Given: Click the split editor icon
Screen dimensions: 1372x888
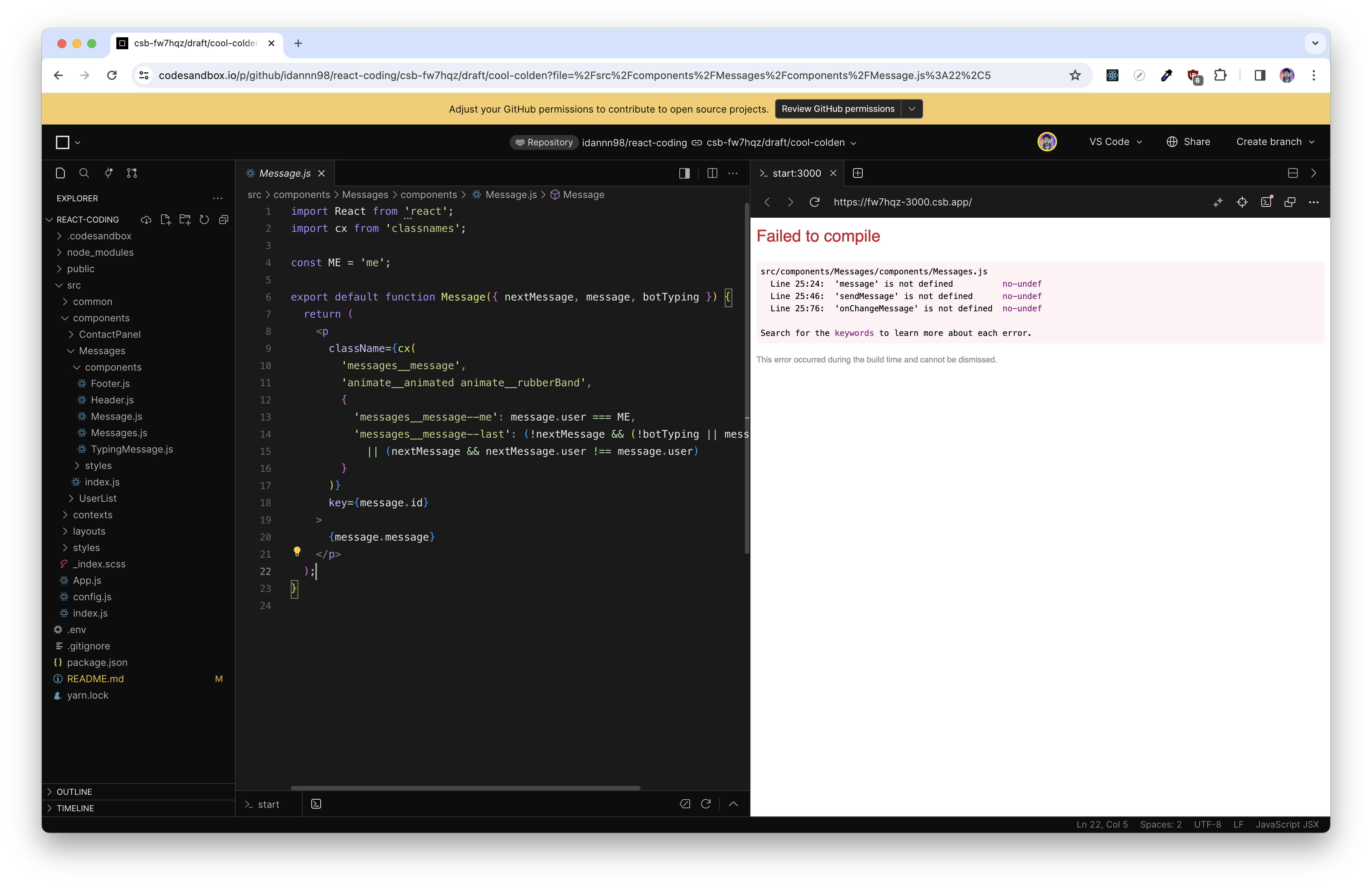Looking at the screenshot, I should coord(712,173).
